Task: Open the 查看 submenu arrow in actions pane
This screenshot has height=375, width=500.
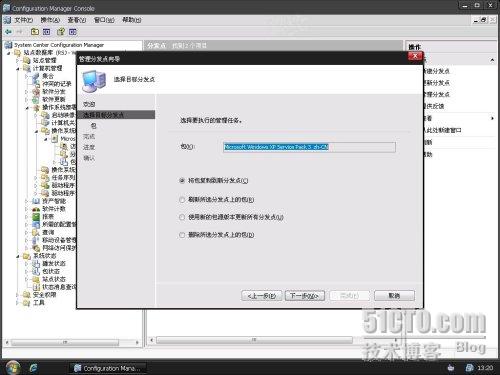Action: pos(492,118)
